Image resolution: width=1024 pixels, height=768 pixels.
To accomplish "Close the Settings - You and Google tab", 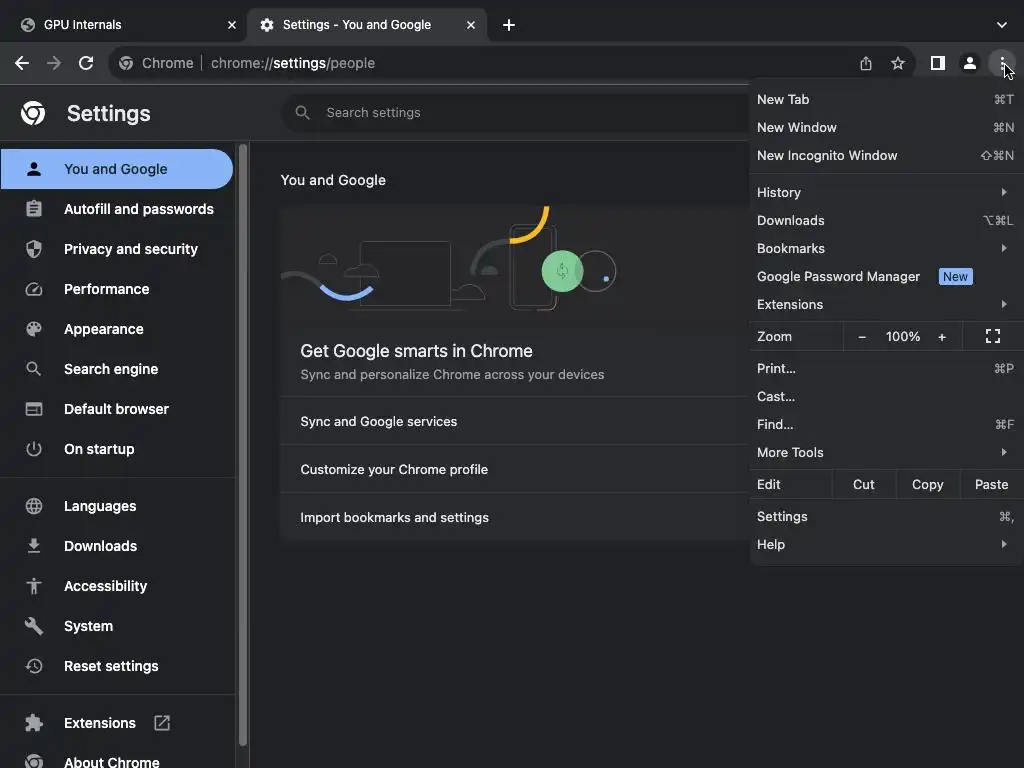I will (x=471, y=25).
